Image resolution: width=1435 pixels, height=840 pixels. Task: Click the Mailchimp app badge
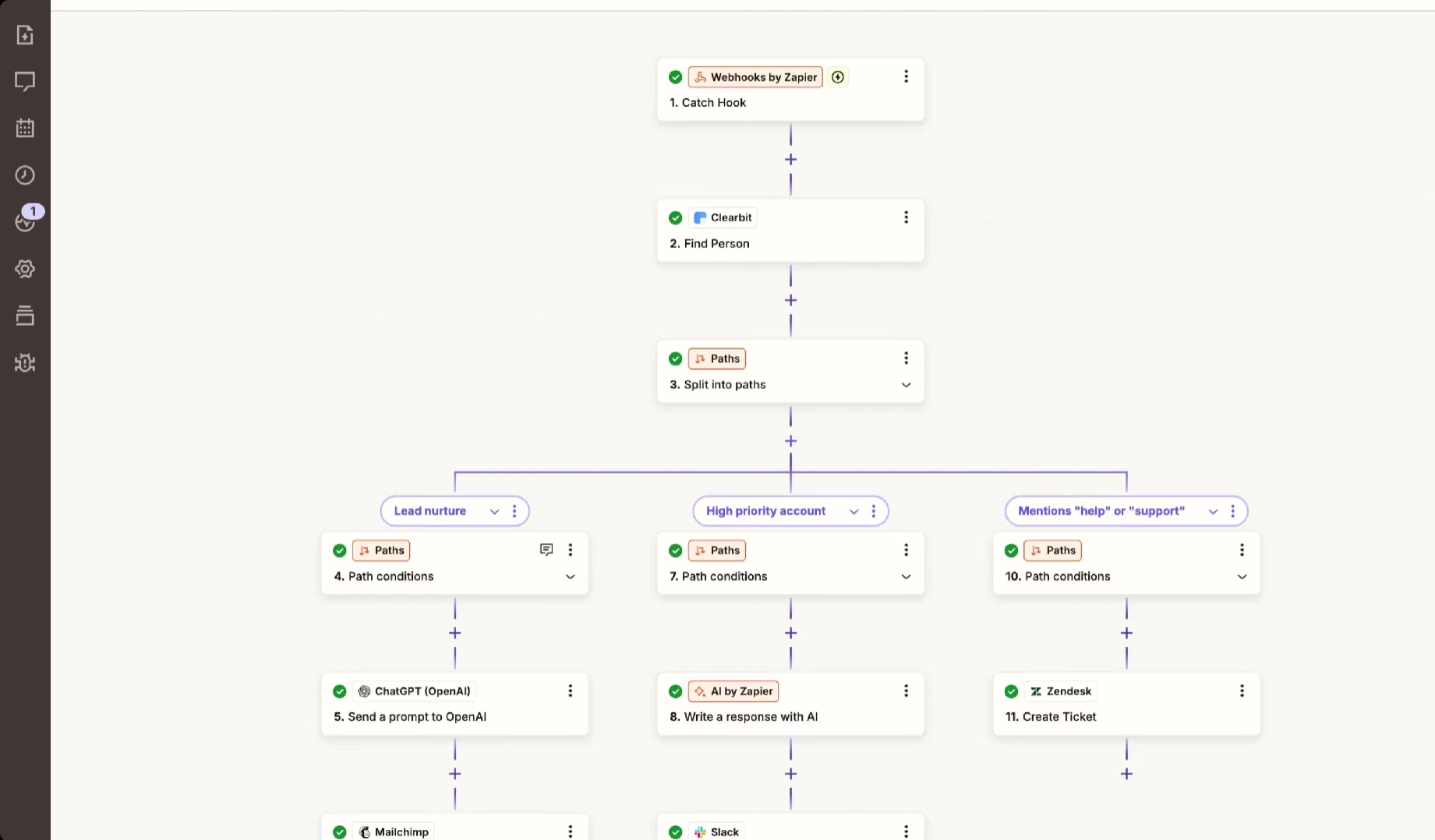point(394,831)
